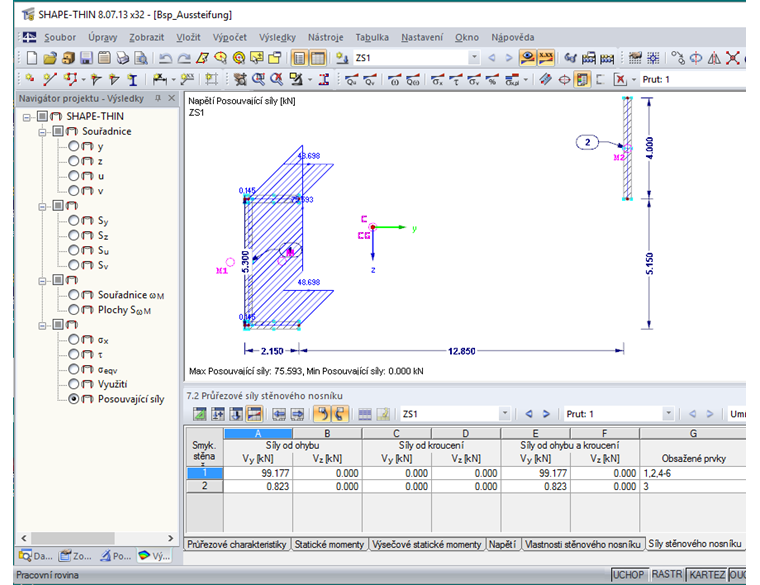Select the Využití radio button

(x=74, y=384)
